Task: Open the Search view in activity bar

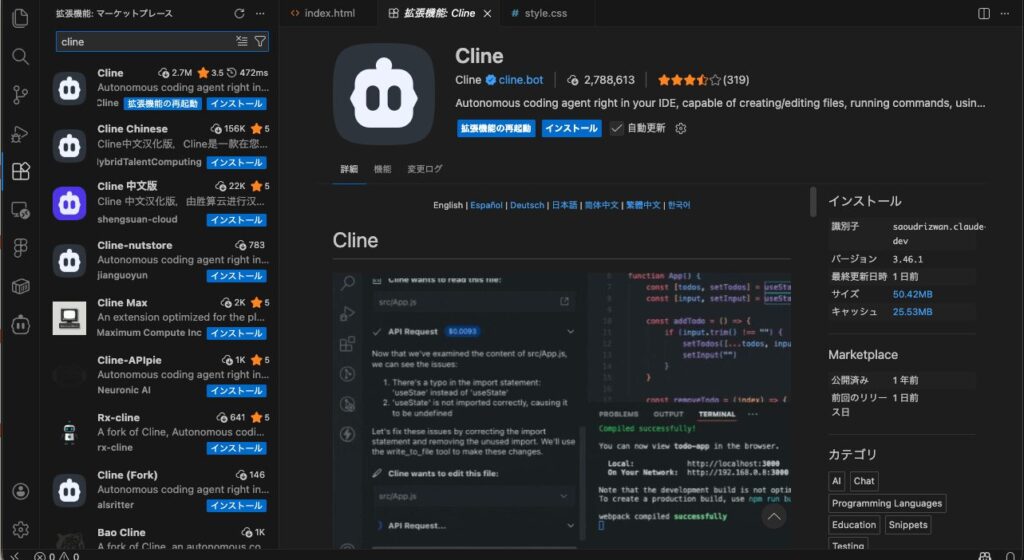Action: click(20, 56)
